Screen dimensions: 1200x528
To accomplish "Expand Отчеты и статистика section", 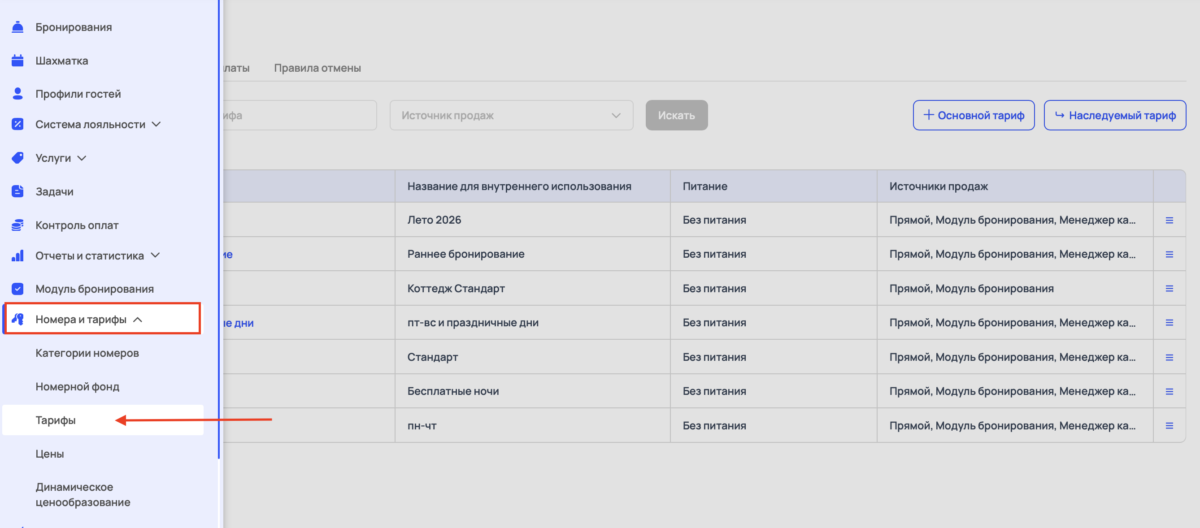I will coord(156,256).
